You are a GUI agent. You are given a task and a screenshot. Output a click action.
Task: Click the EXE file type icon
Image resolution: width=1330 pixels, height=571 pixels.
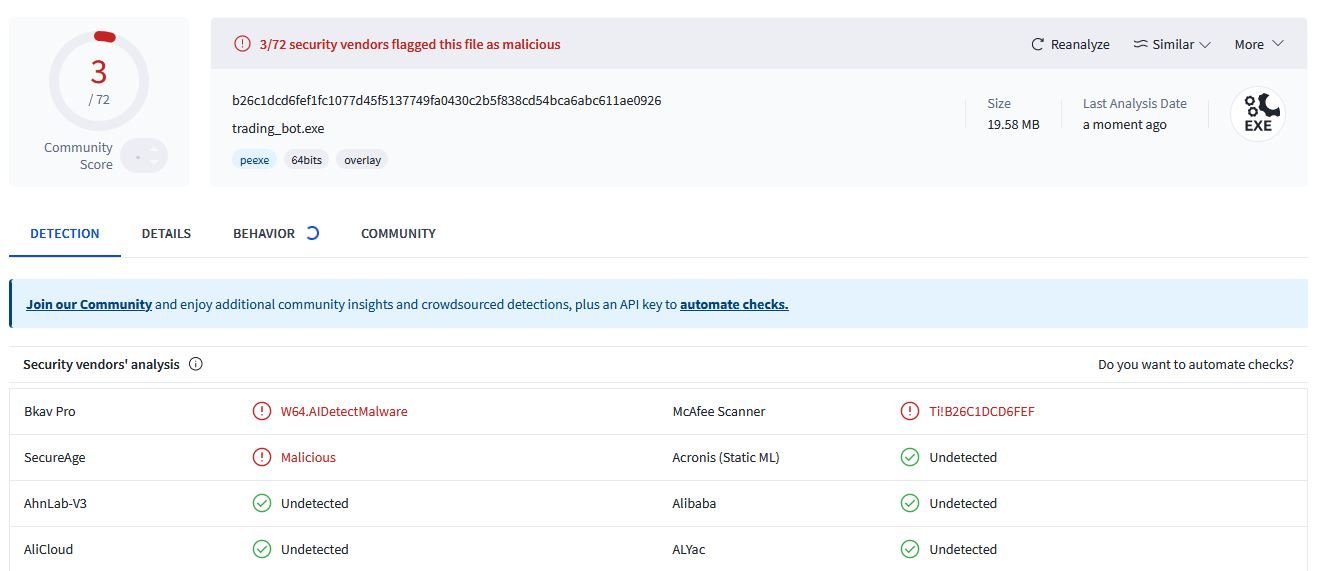[x=1257, y=114]
